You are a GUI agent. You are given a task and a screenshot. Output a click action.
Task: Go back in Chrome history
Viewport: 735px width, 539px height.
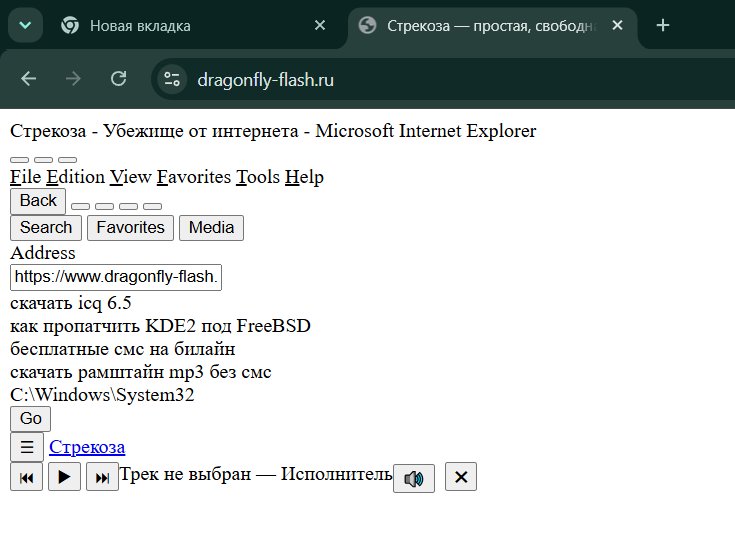pos(29,78)
